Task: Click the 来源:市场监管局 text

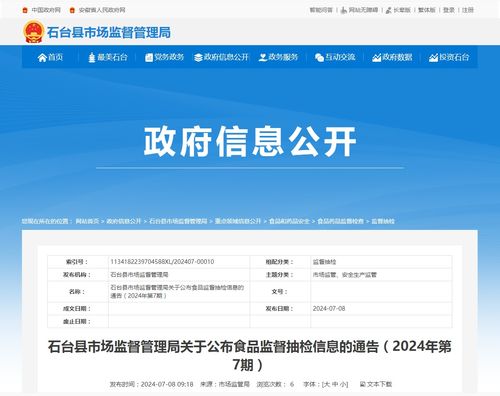Action: pyautogui.click(x=225, y=384)
